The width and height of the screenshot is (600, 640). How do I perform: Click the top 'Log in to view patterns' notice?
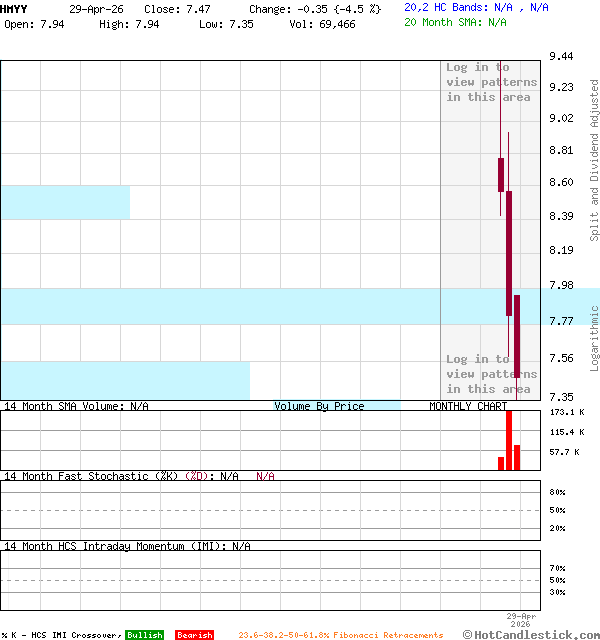click(491, 82)
